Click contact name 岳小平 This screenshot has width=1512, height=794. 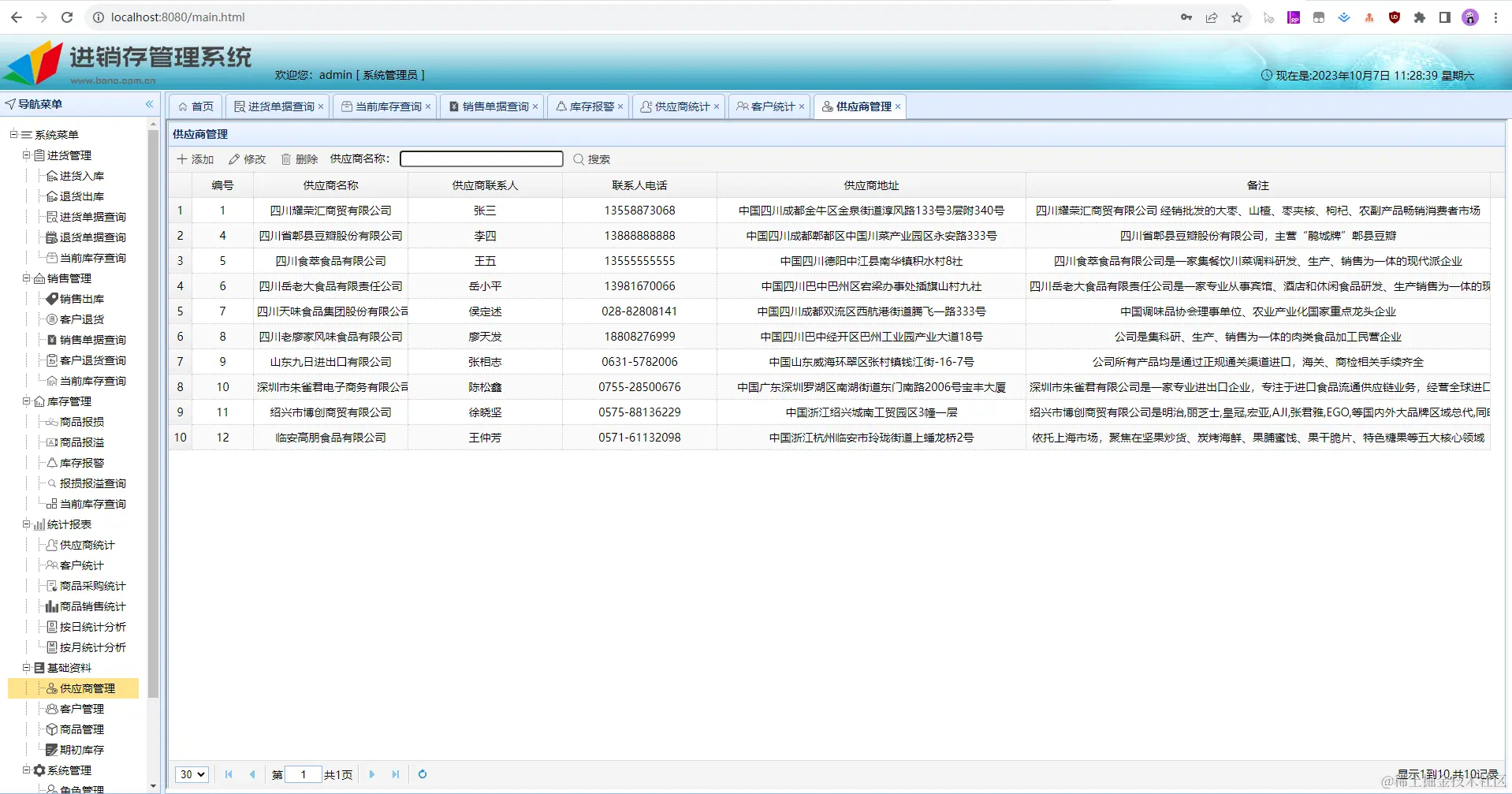pyautogui.click(x=485, y=286)
